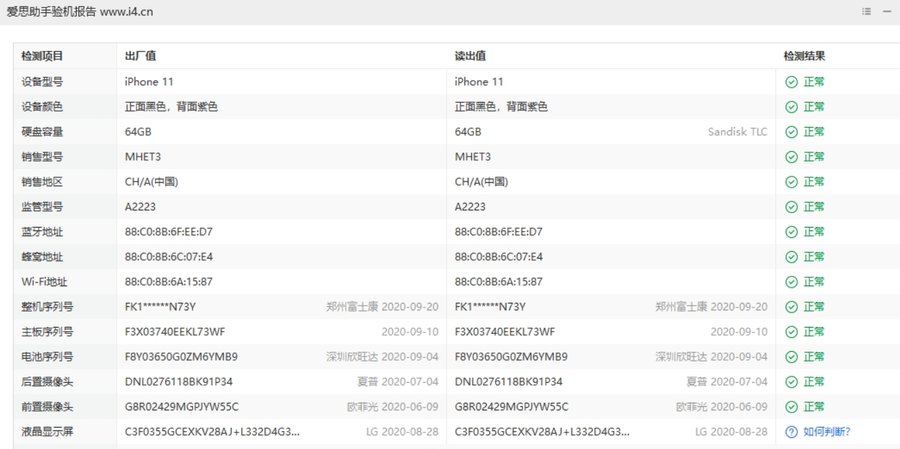Click the 出厂值 column header

141,56
